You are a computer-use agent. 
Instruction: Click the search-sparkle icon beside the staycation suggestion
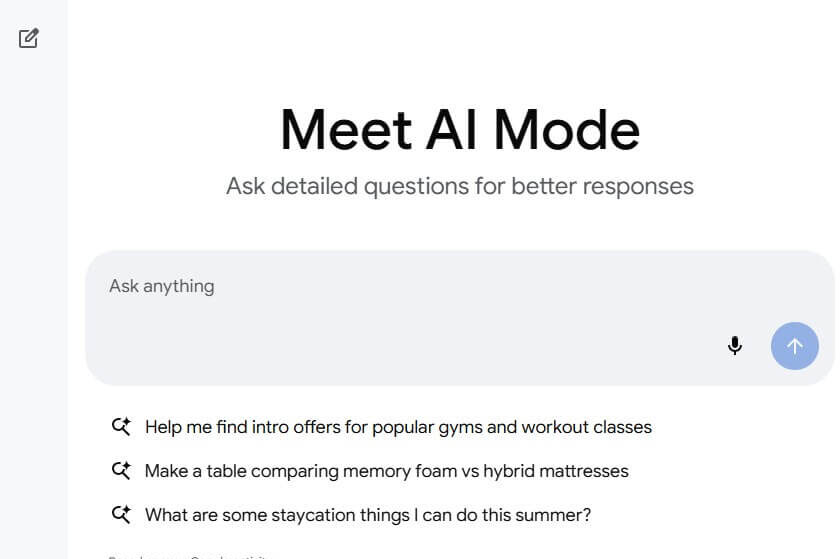121,515
